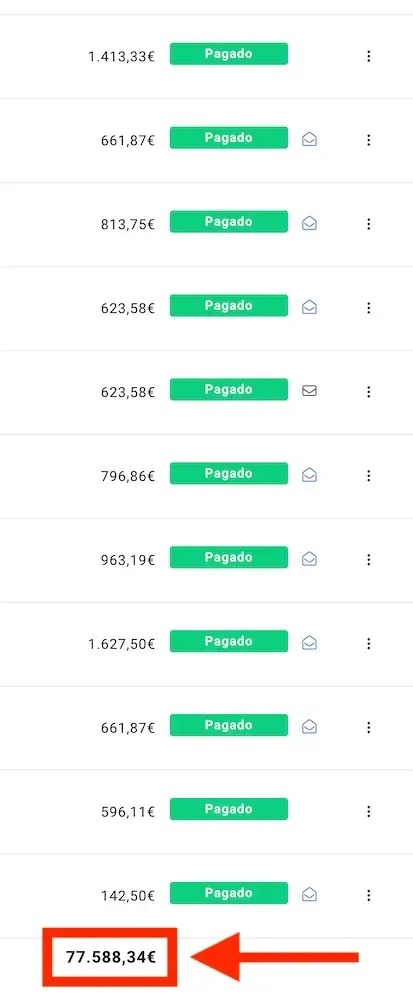This screenshot has height=1000, width=413.
Task: Click the opened-email icon on 1.627,50€ row
Action: [309, 643]
